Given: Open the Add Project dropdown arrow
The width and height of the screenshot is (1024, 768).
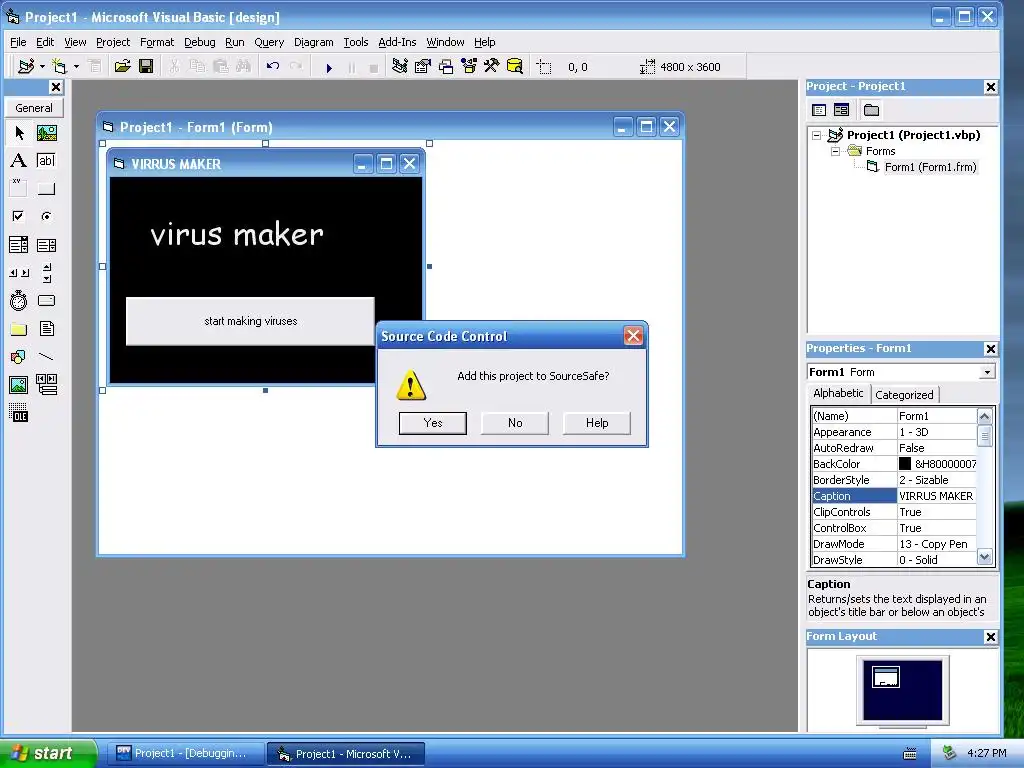Looking at the screenshot, I should [42, 67].
